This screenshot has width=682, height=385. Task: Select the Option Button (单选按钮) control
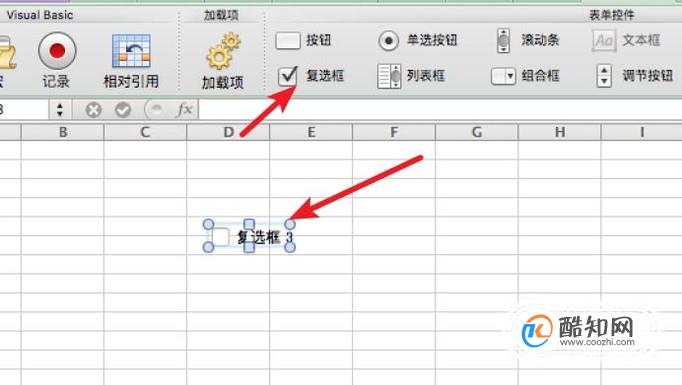388,41
